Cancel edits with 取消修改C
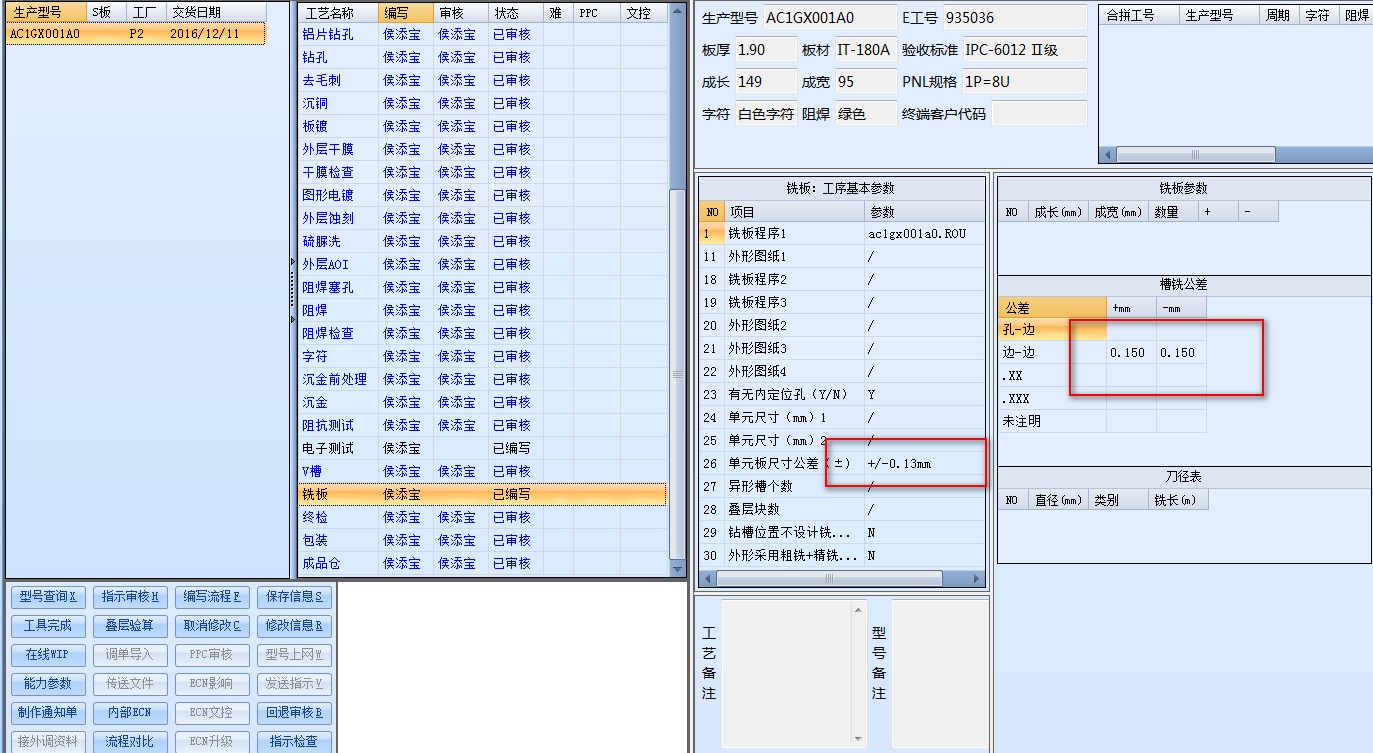 pos(212,626)
